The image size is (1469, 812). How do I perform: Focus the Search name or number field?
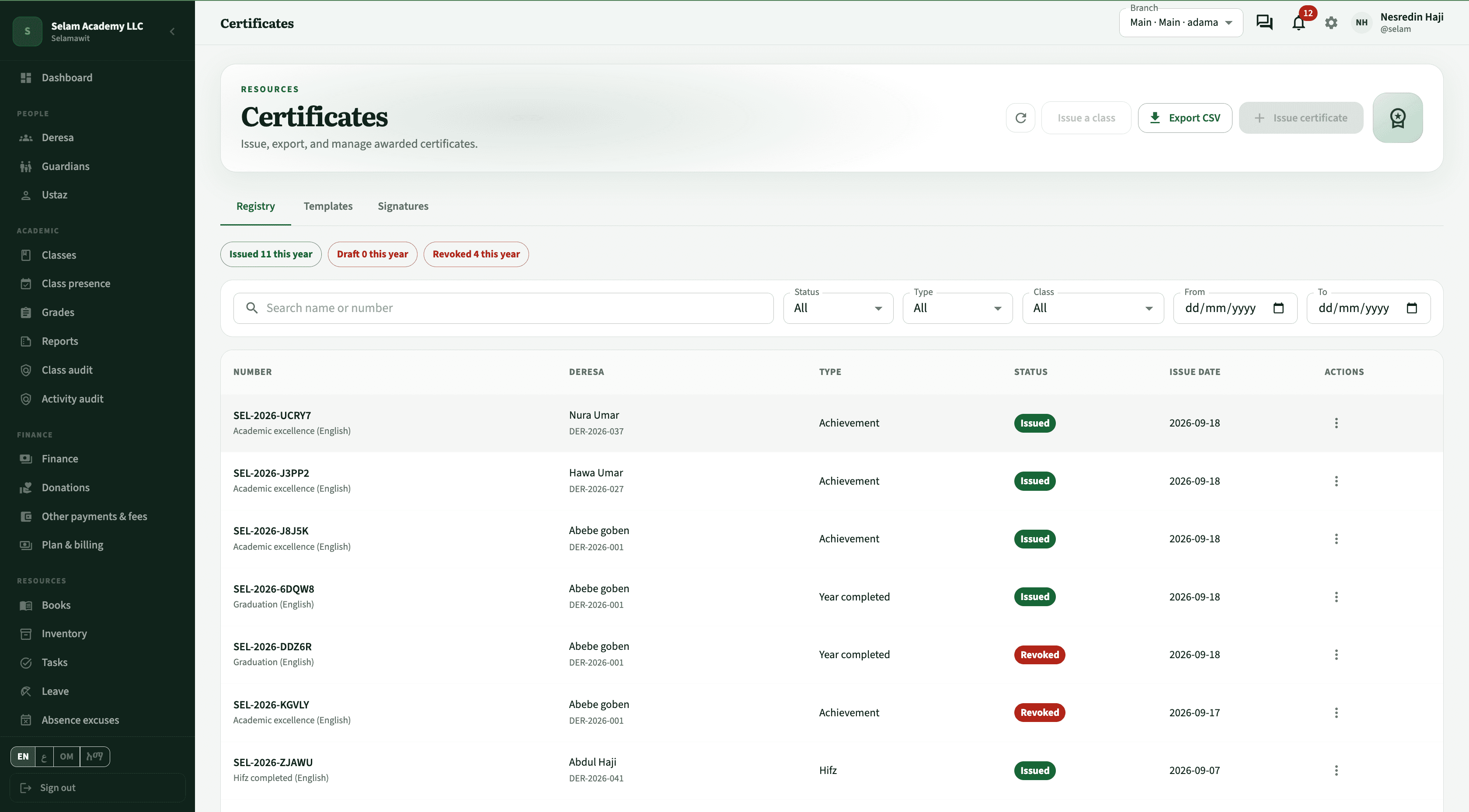pyautogui.click(x=503, y=308)
